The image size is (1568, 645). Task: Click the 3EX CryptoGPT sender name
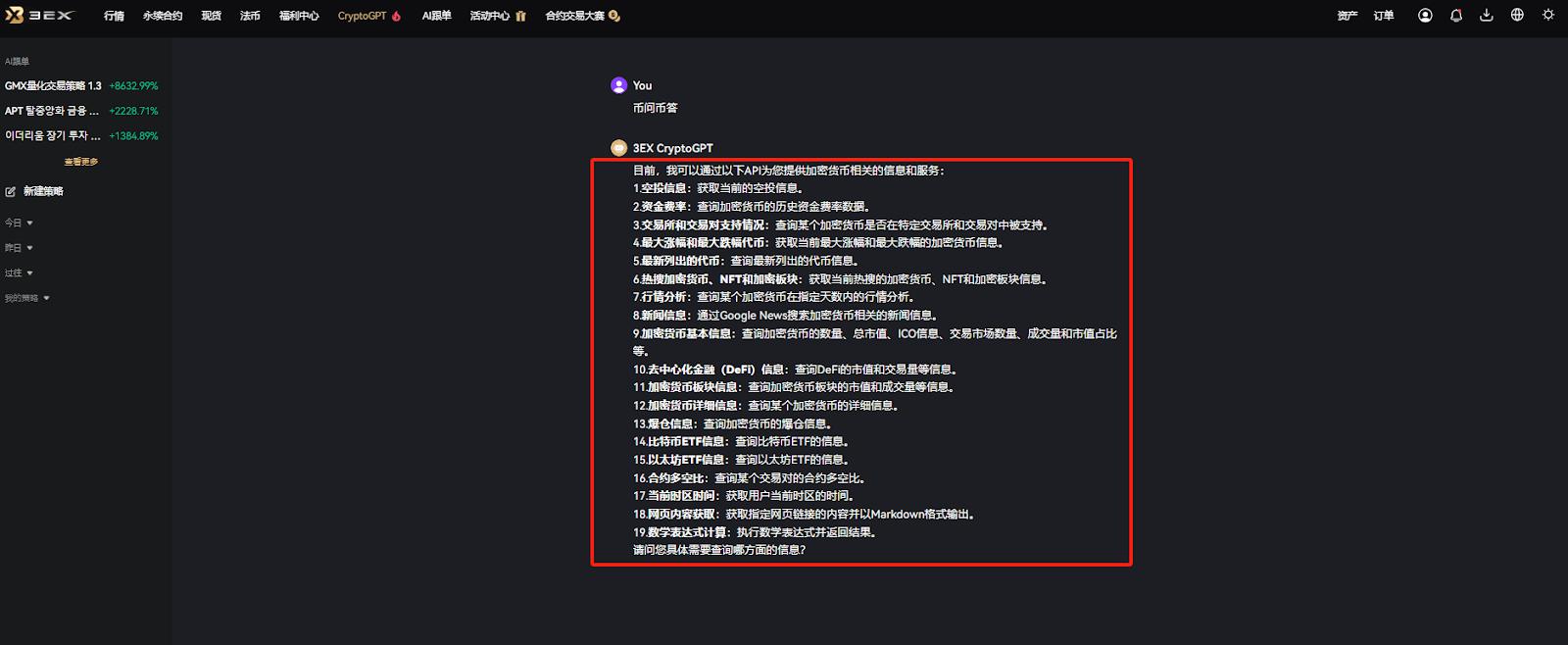click(x=673, y=148)
